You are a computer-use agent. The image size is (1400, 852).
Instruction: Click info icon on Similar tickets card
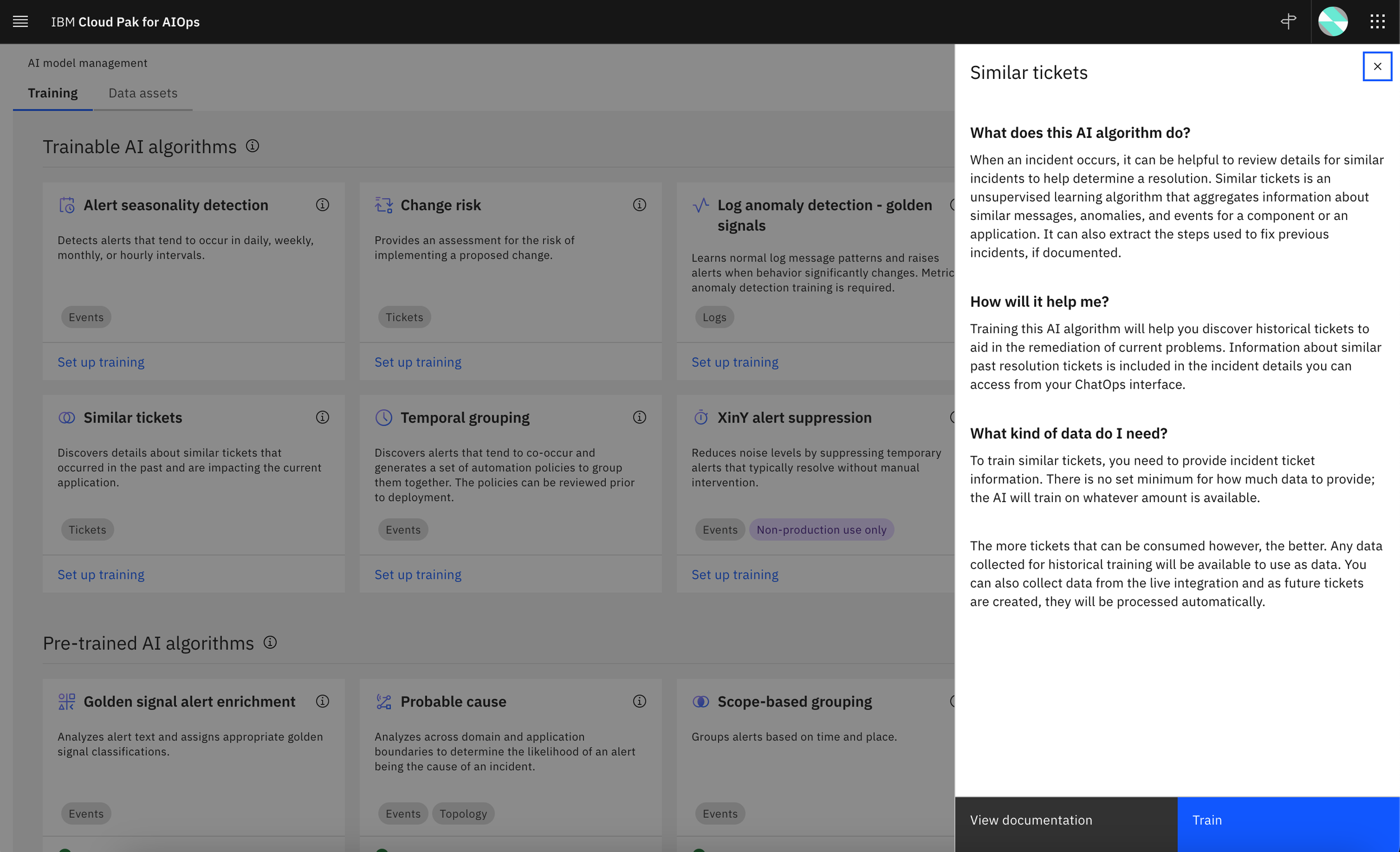pos(322,417)
